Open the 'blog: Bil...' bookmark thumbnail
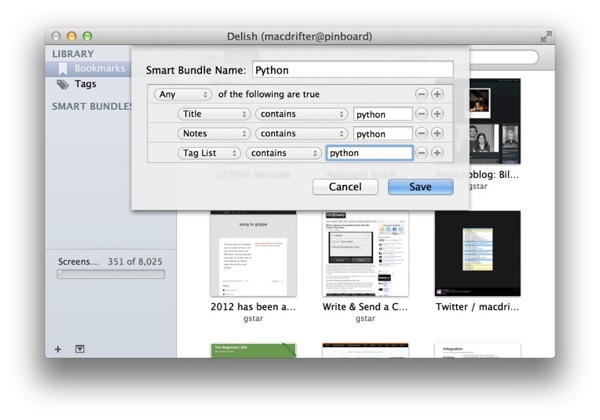 point(495,121)
